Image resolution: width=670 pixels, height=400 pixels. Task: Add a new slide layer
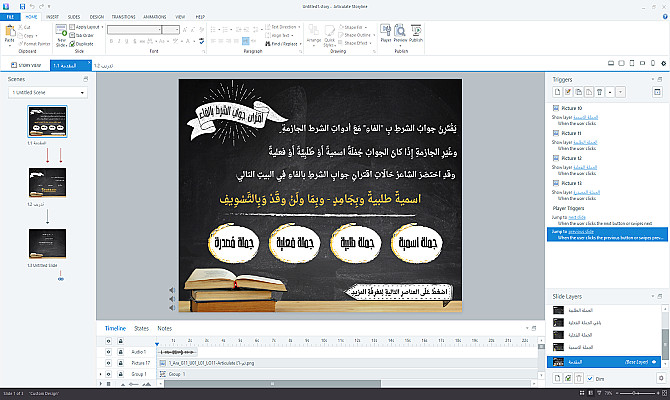(x=557, y=378)
